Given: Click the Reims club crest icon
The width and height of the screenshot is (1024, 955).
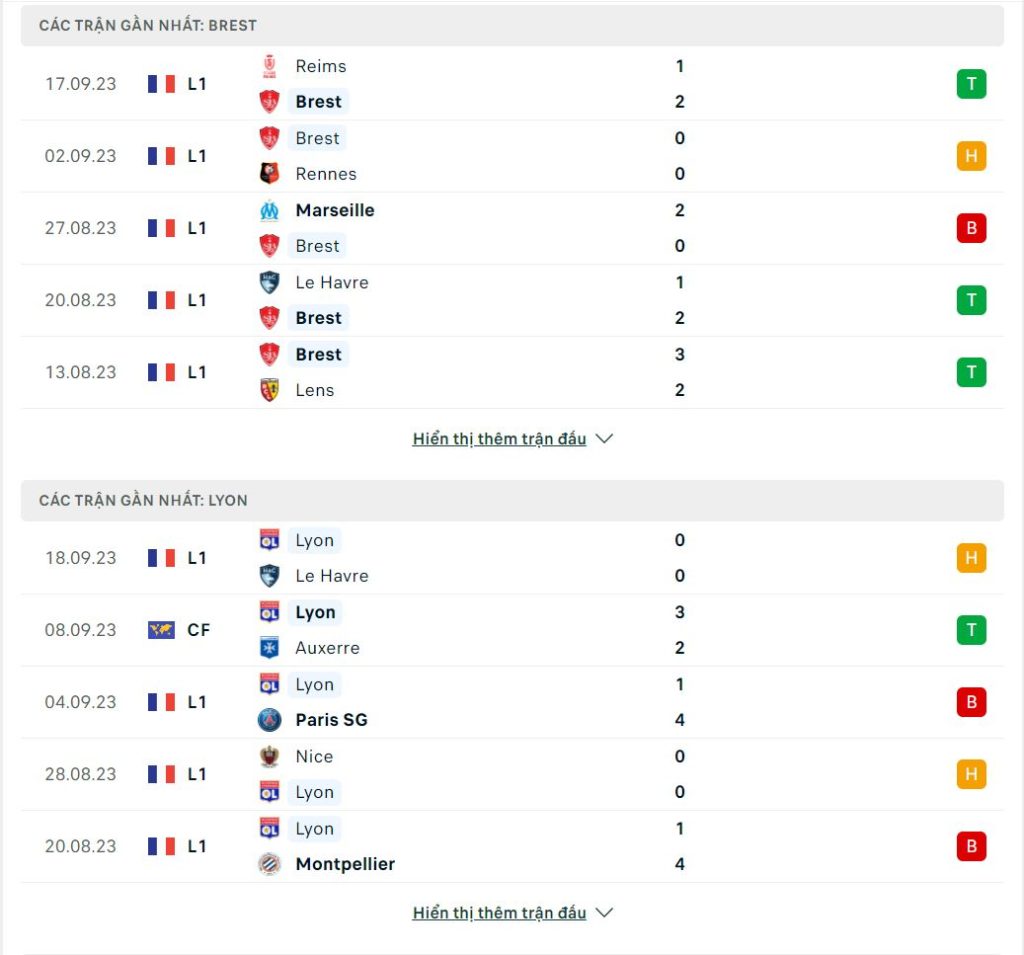Looking at the screenshot, I should 269,66.
